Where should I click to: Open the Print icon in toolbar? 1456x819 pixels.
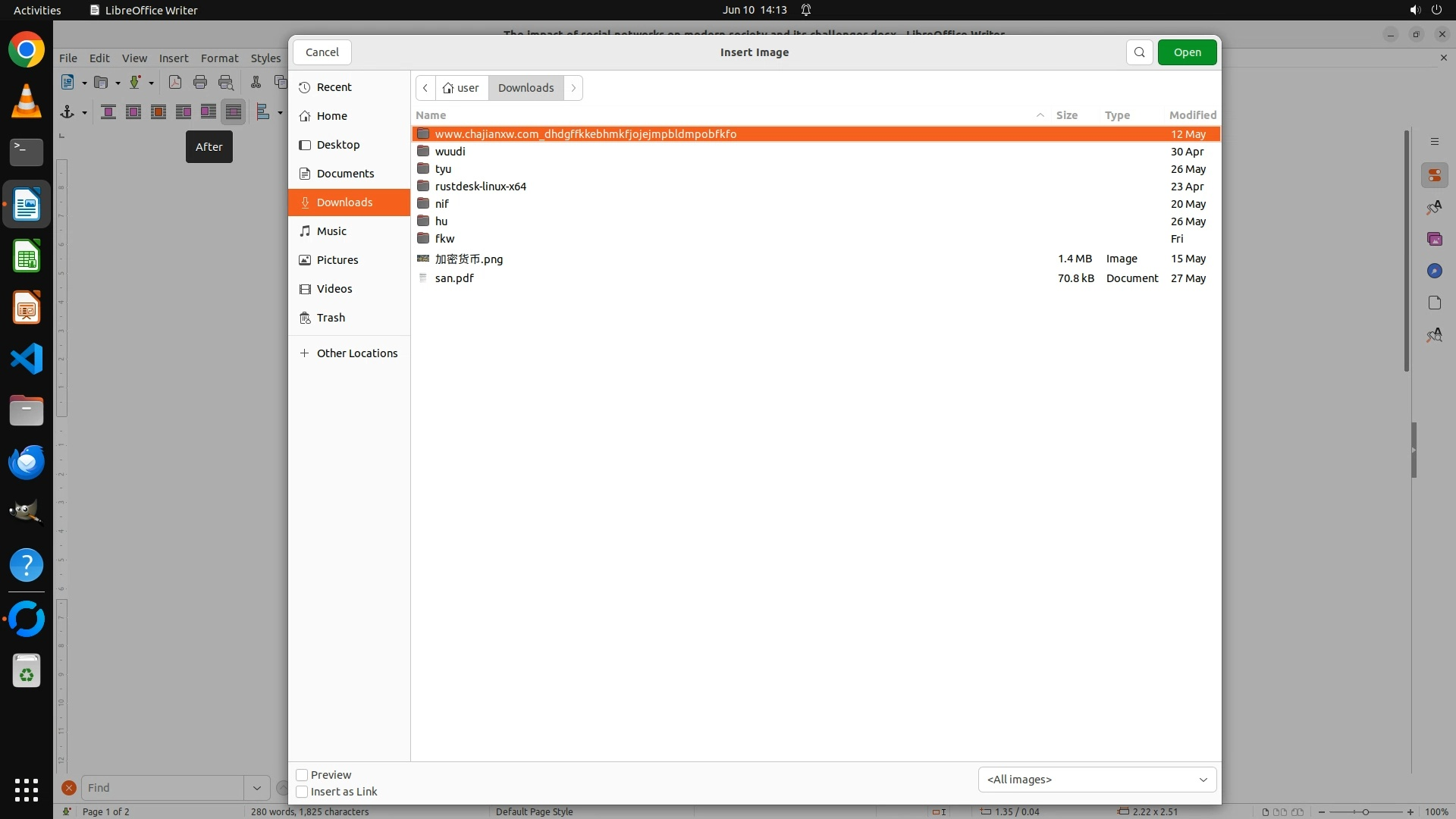200,83
